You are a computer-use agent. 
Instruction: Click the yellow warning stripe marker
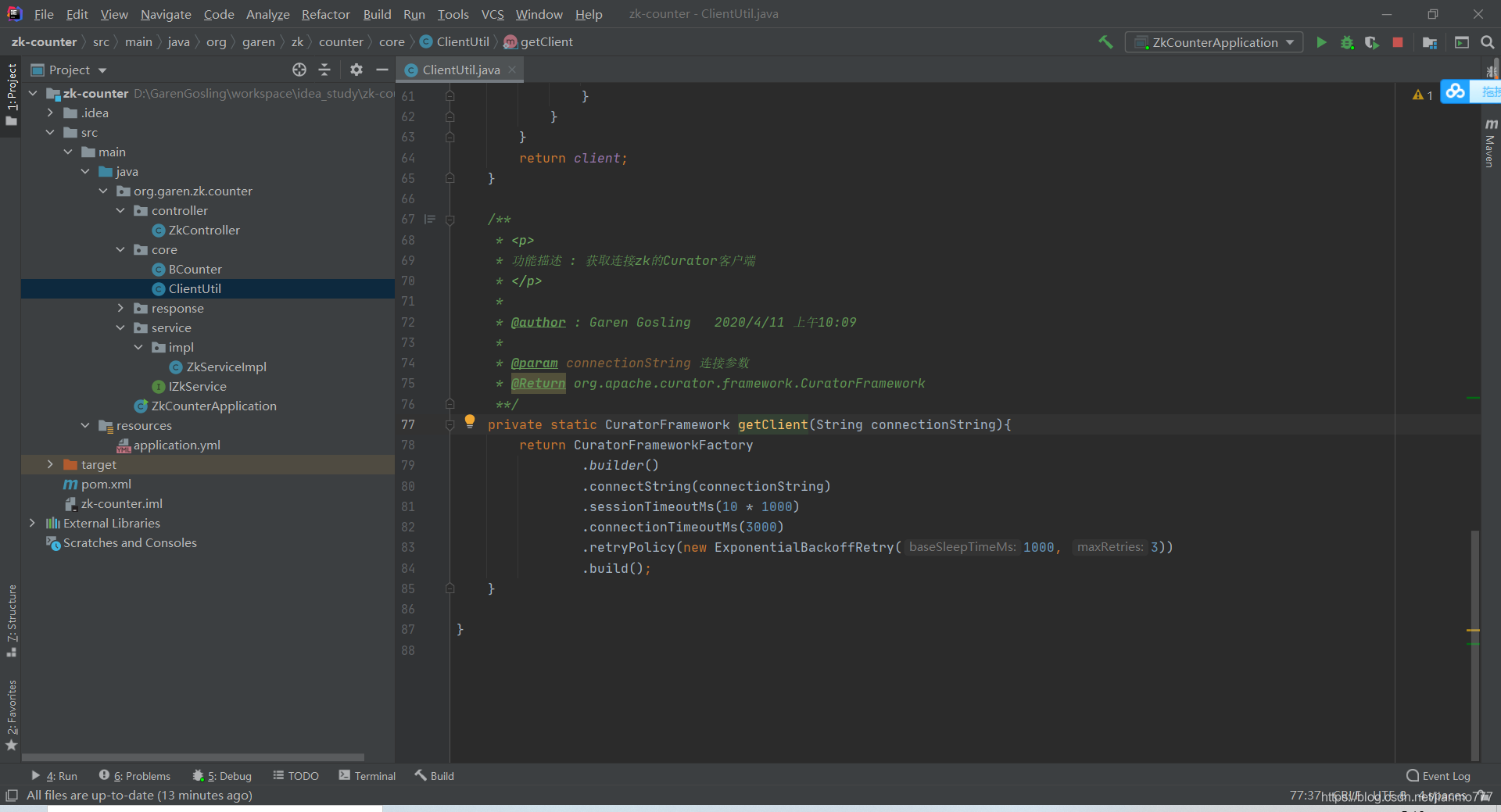pyautogui.click(x=1473, y=630)
